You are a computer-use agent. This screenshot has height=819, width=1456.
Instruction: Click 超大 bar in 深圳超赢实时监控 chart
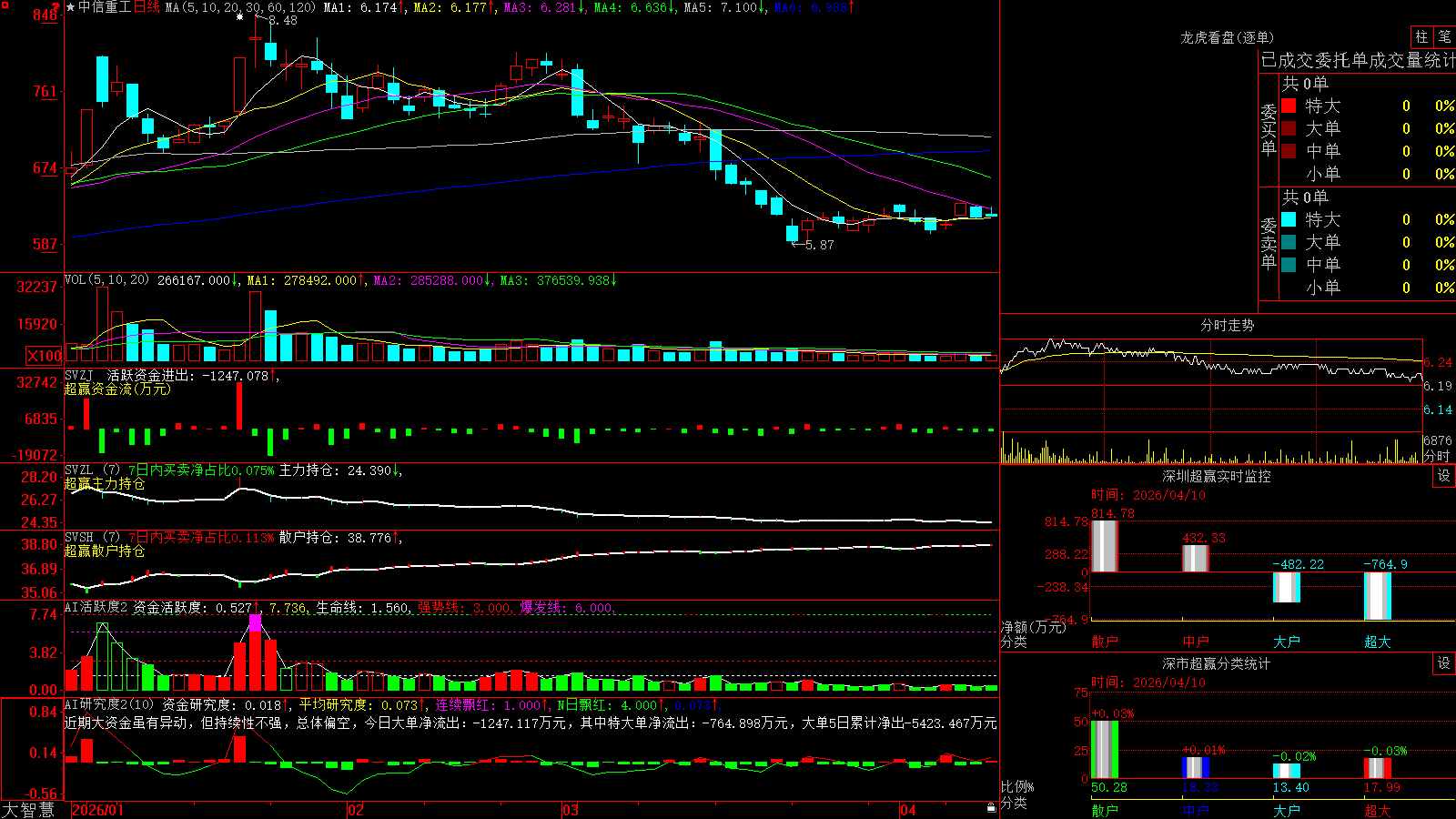click(x=1378, y=596)
